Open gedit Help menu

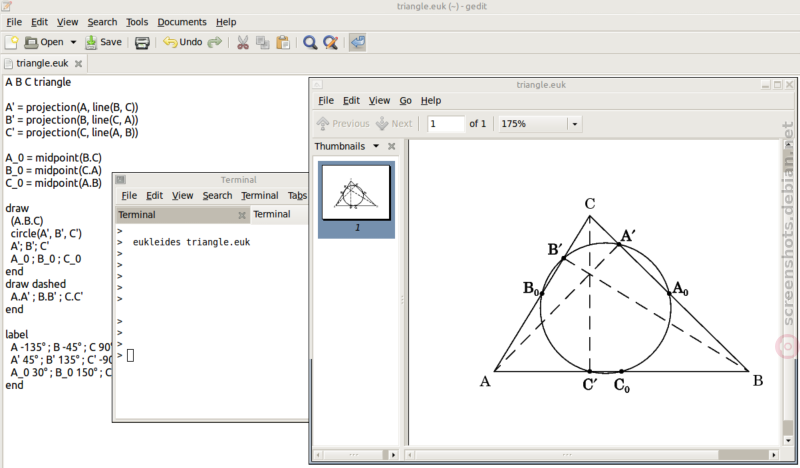click(226, 22)
